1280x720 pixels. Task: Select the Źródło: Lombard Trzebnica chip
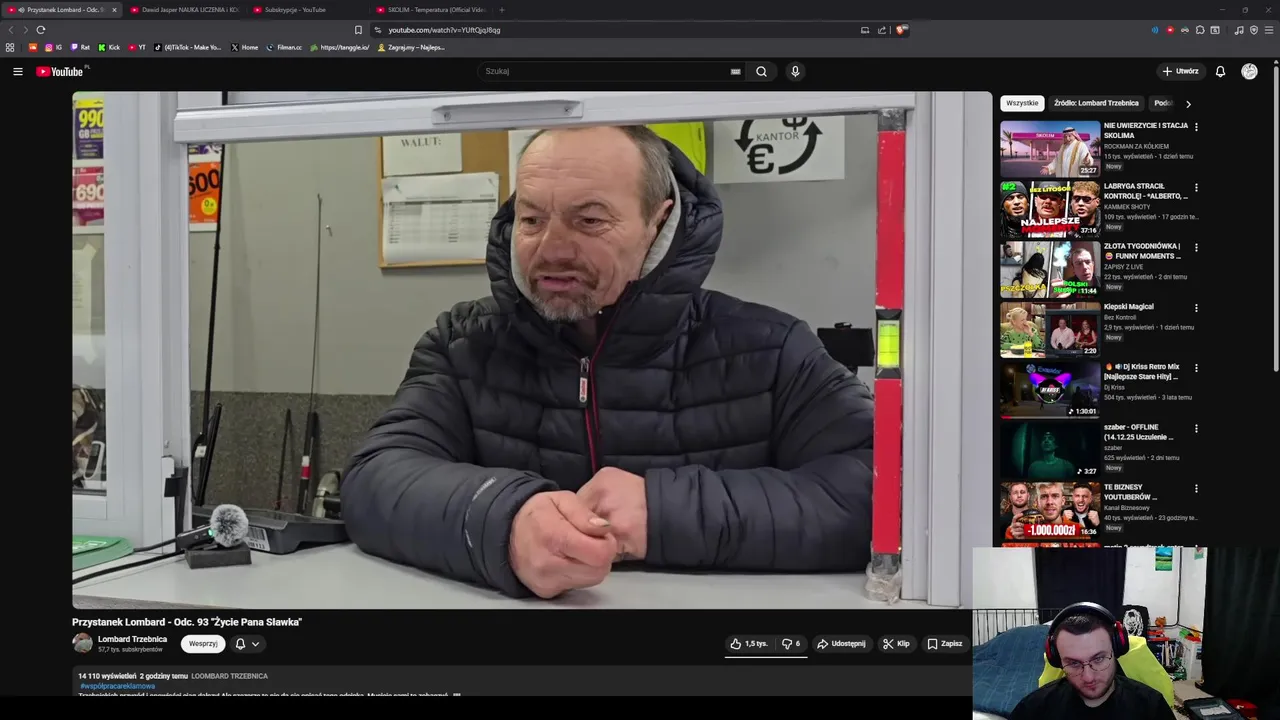click(1096, 103)
